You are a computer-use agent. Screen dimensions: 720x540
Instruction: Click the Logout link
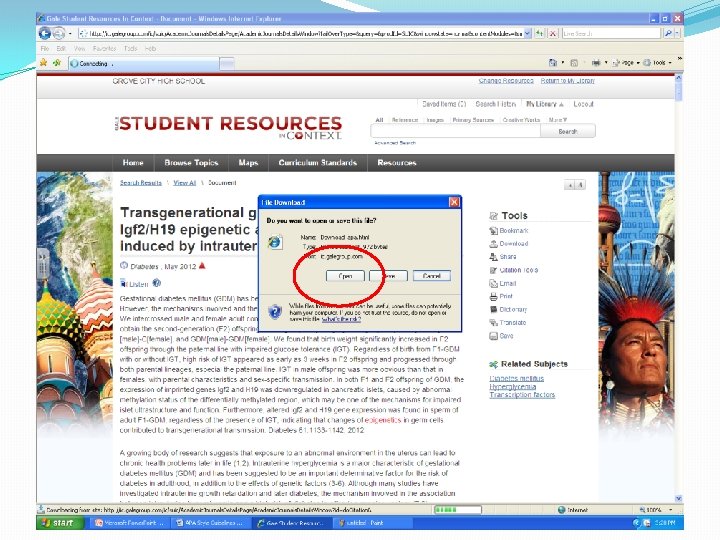coord(583,104)
